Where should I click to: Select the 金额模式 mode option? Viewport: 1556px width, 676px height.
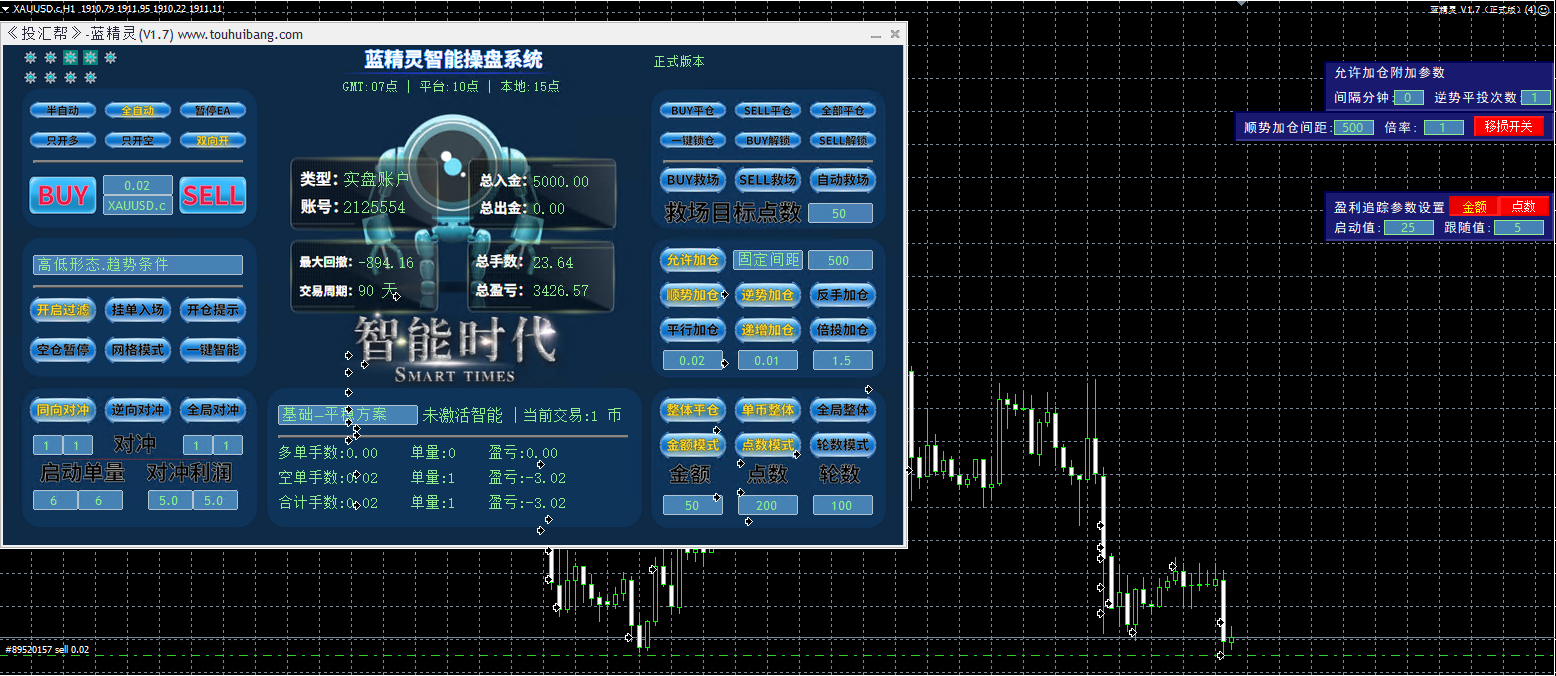692,445
